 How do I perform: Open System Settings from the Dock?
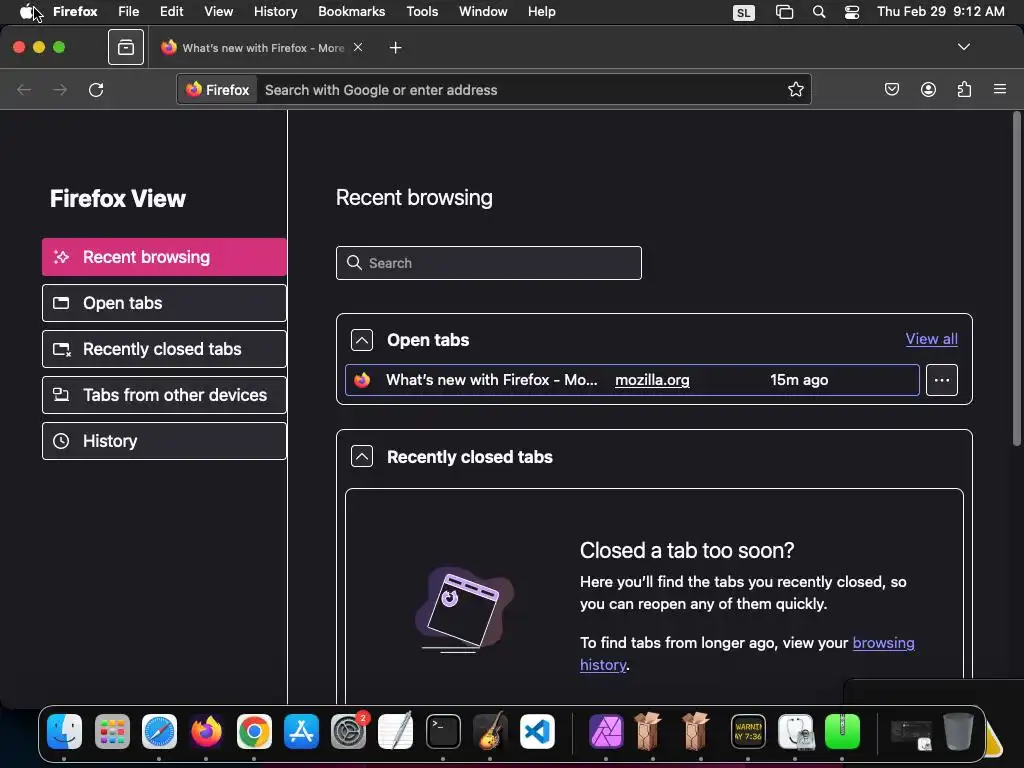point(349,731)
